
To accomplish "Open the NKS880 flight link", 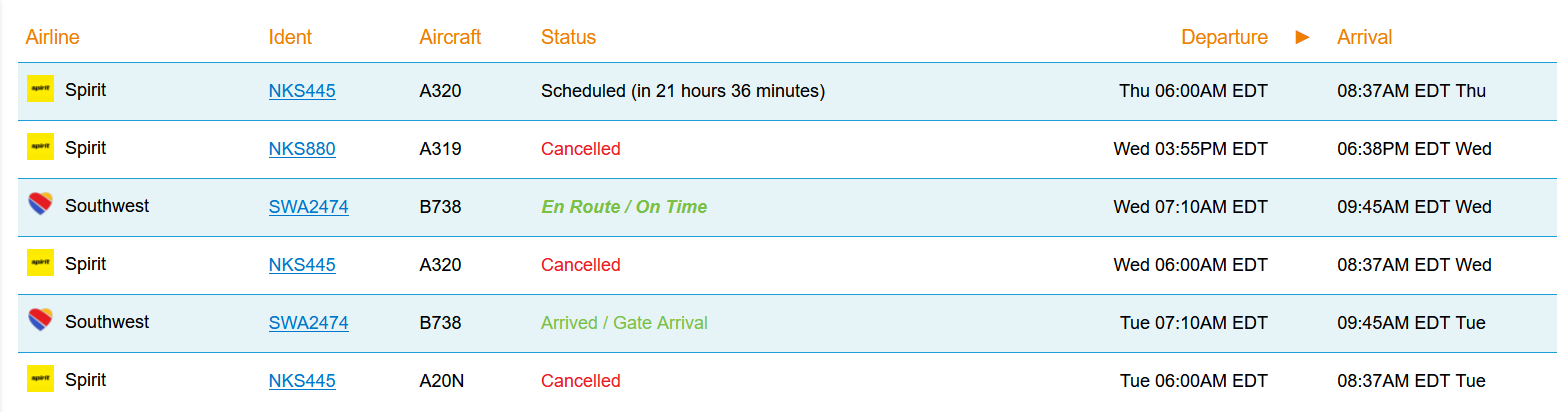I will pyautogui.click(x=302, y=149).
